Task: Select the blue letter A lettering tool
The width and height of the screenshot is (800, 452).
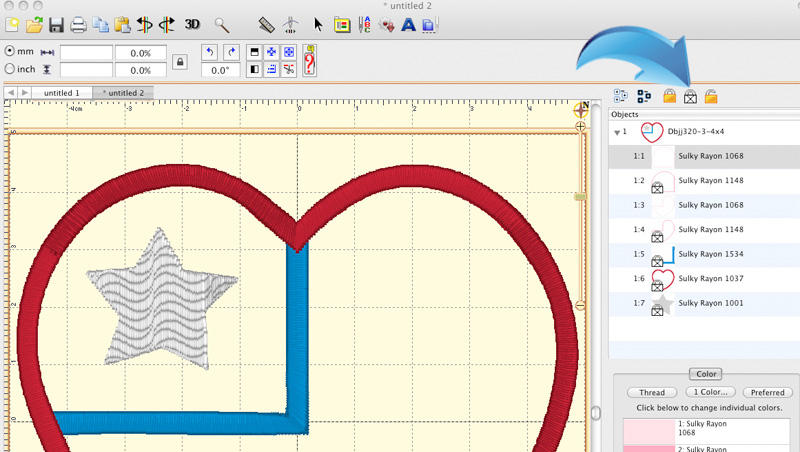Action: 408,24
